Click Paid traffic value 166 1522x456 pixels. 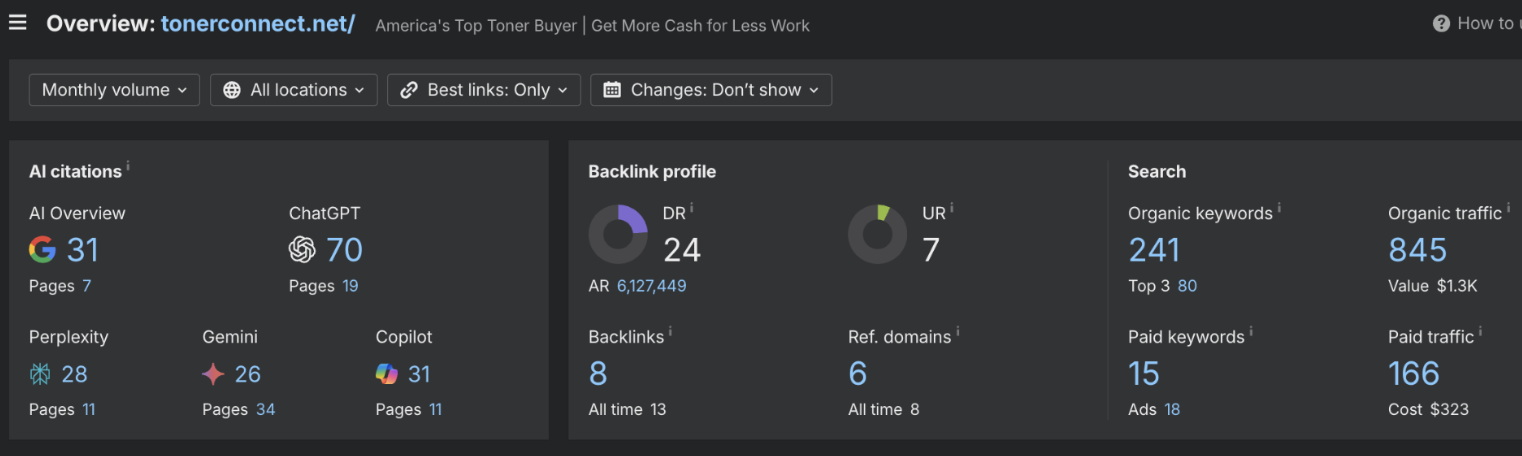point(1414,374)
